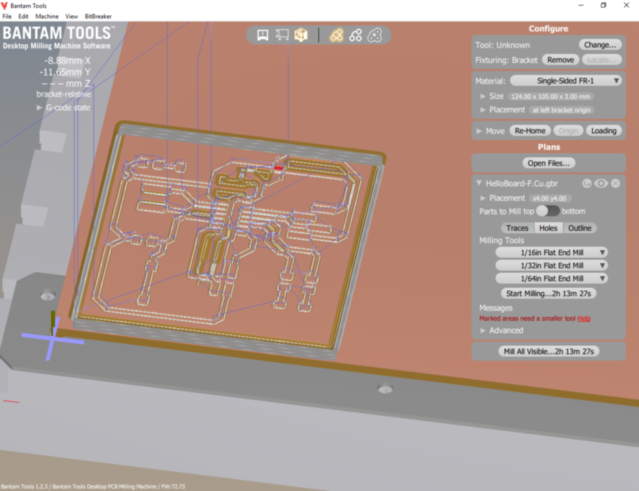Image resolution: width=639 pixels, height=491 pixels.
Task: Click the -8.88mm X coordinate readout
Action: click(68, 61)
